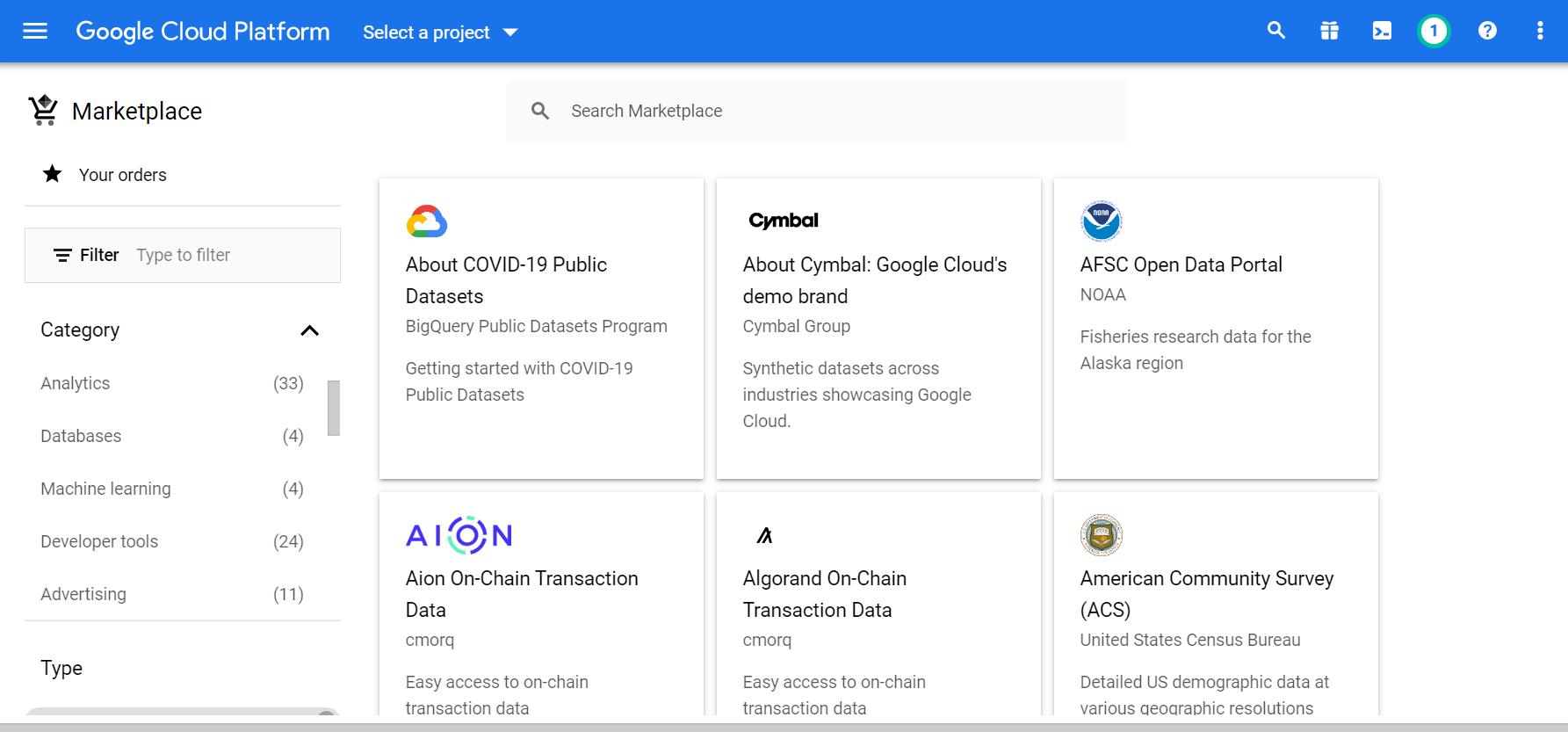Click the Cymbal logo

784,221
